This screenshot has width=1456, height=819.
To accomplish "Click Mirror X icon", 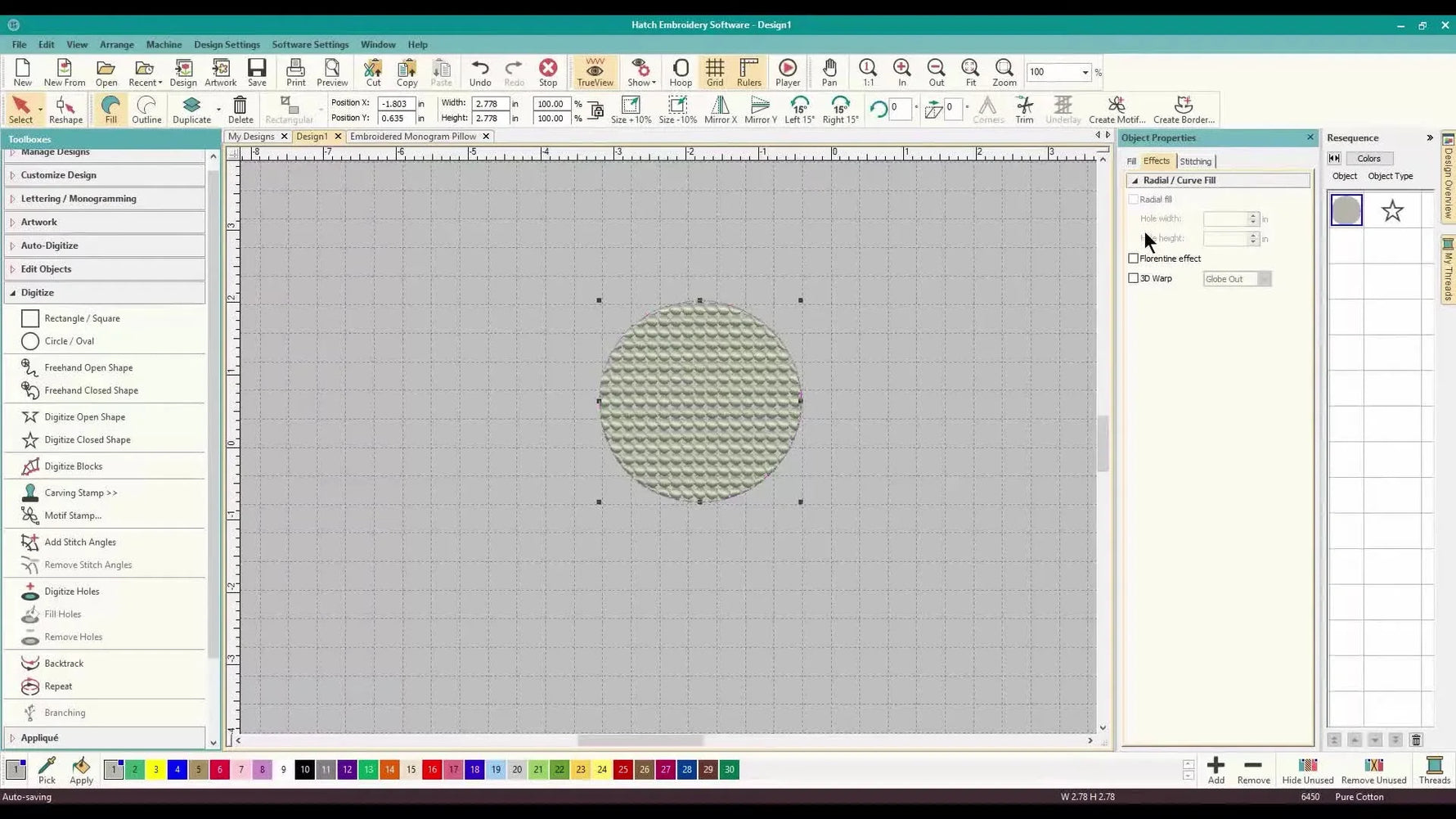I will (720, 110).
